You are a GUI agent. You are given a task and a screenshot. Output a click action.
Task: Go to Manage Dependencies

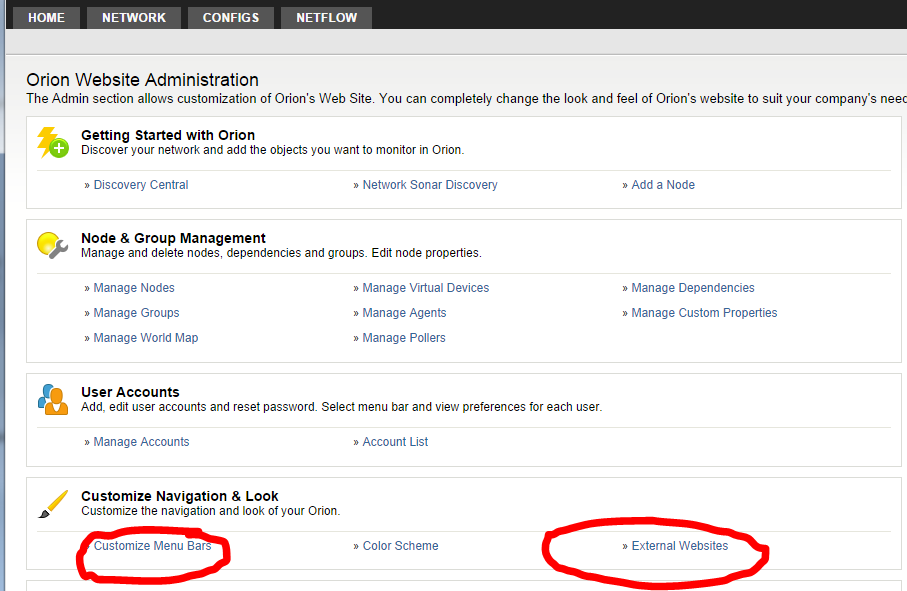[x=693, y=287]
